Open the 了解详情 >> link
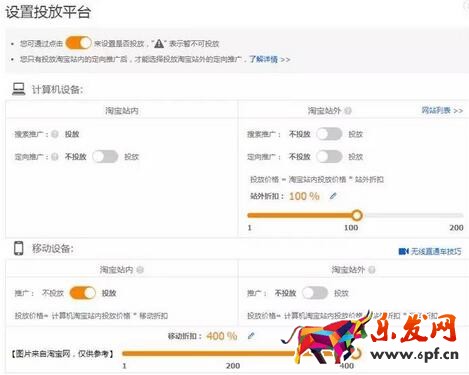 click(x=270, y=60)
